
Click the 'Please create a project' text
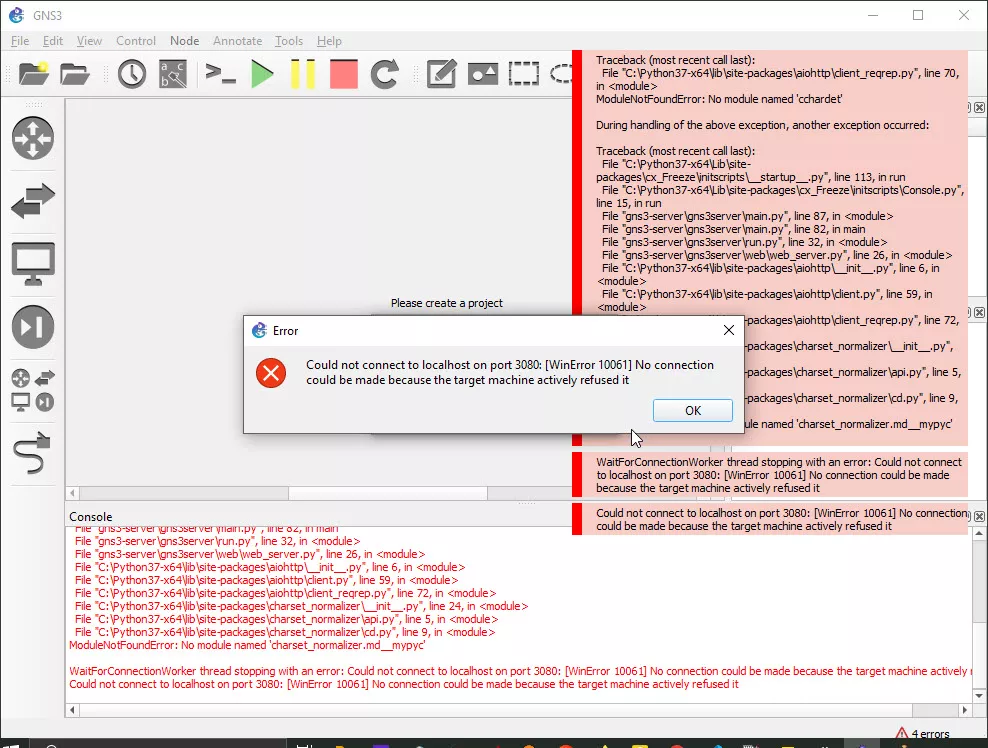(447, 303)
